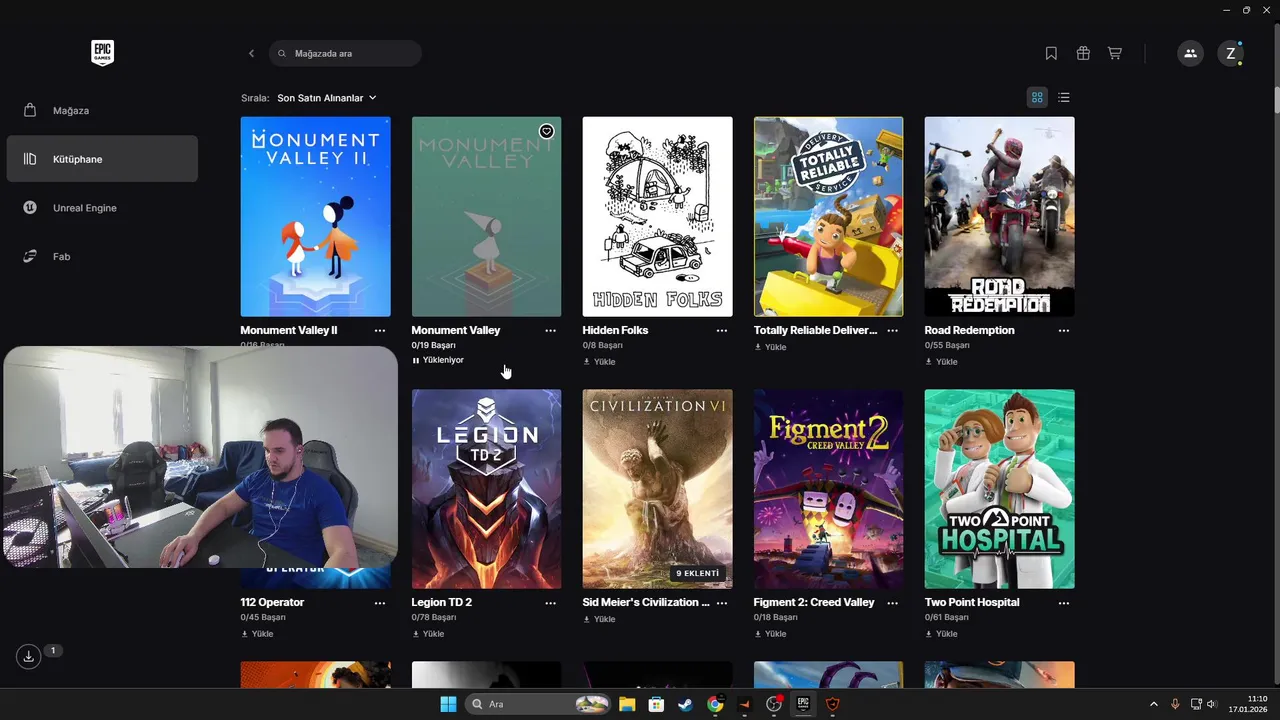Open three-dot menu for 112 Operator
1280x720 pixels.
tap(380, 603)
